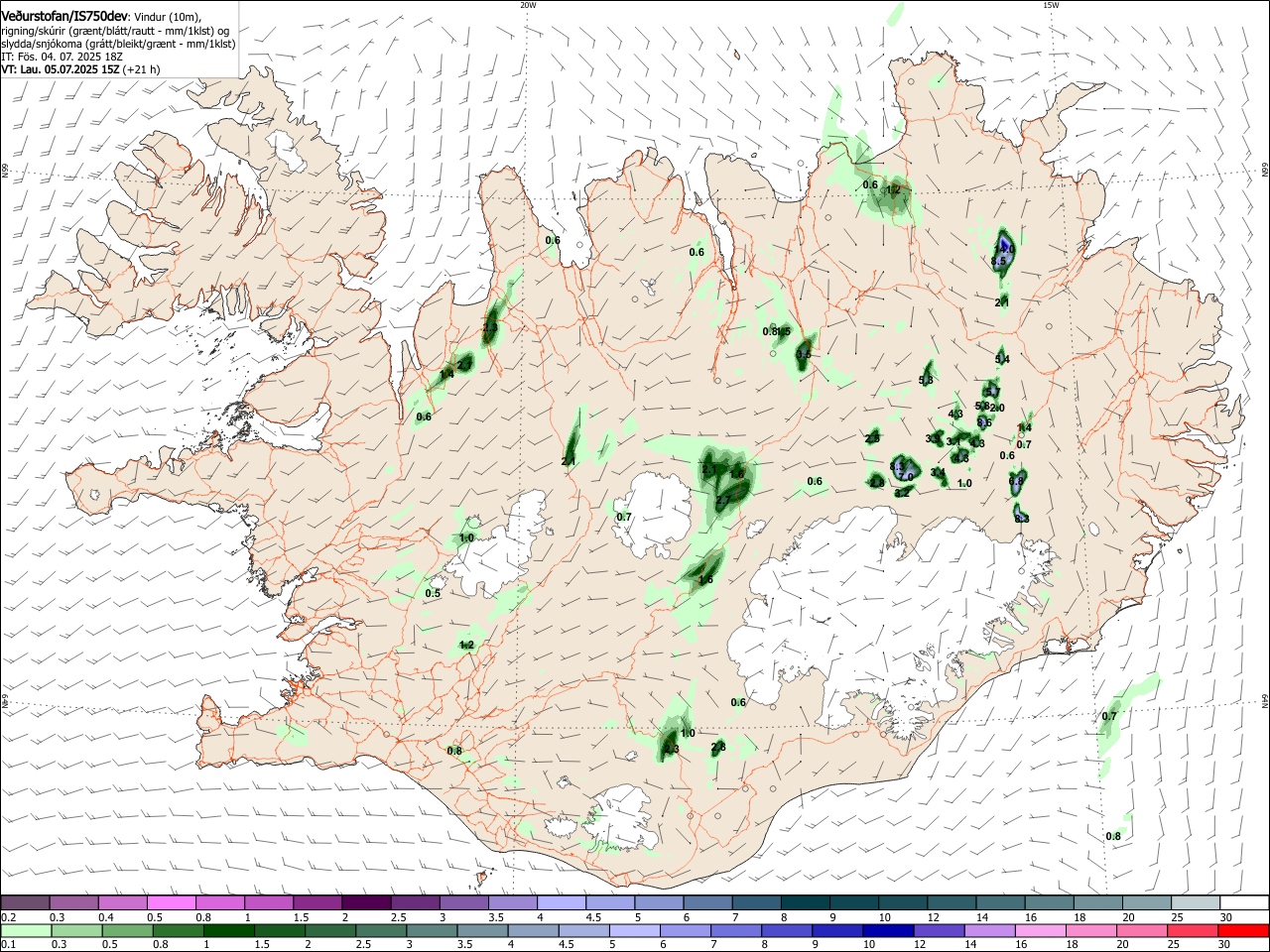Click the 3.2 precipitation value on the map
Screen dimensions: 1270x952
point(902,493)
